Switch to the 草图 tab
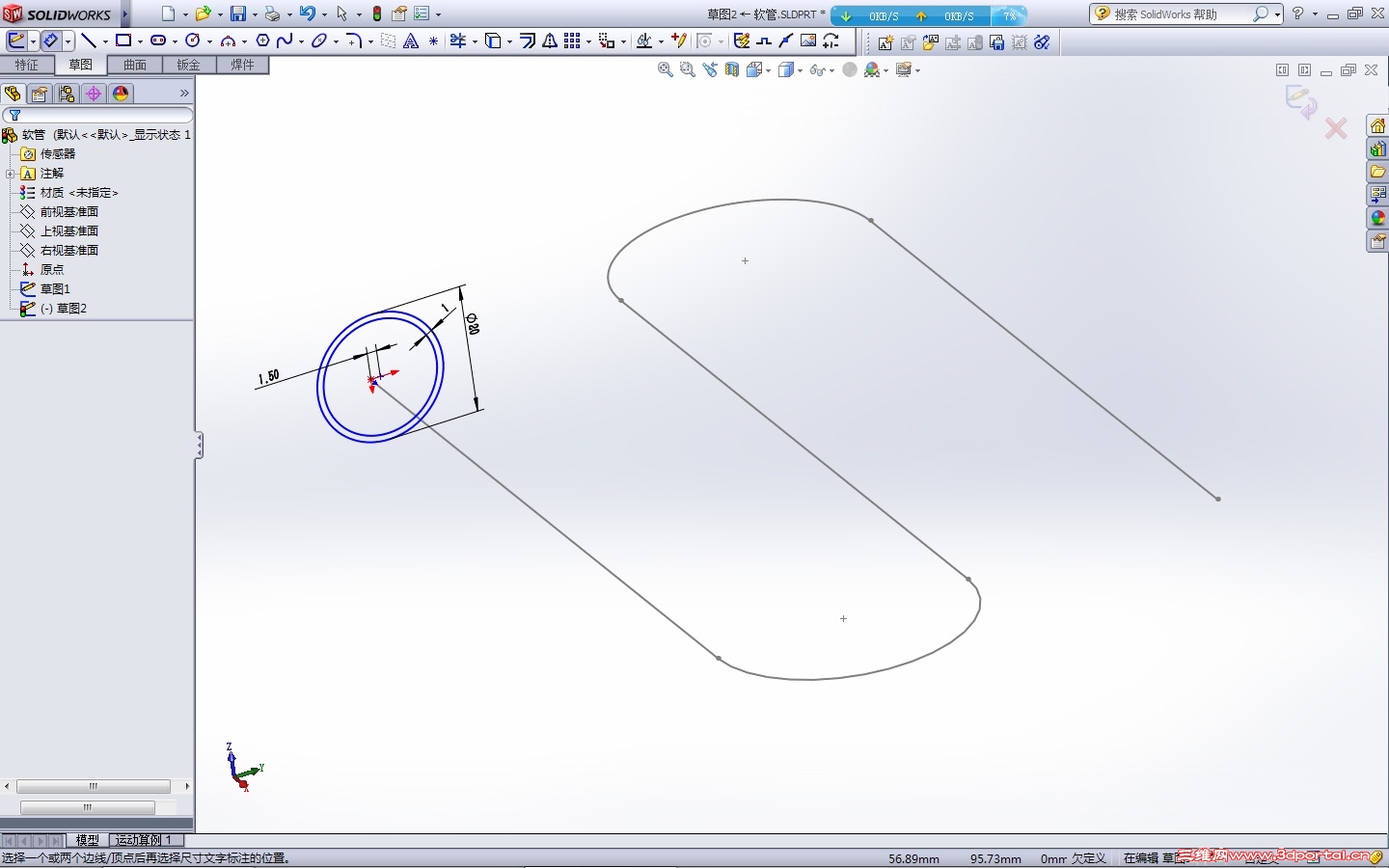1389x868 pixels. 81,65
